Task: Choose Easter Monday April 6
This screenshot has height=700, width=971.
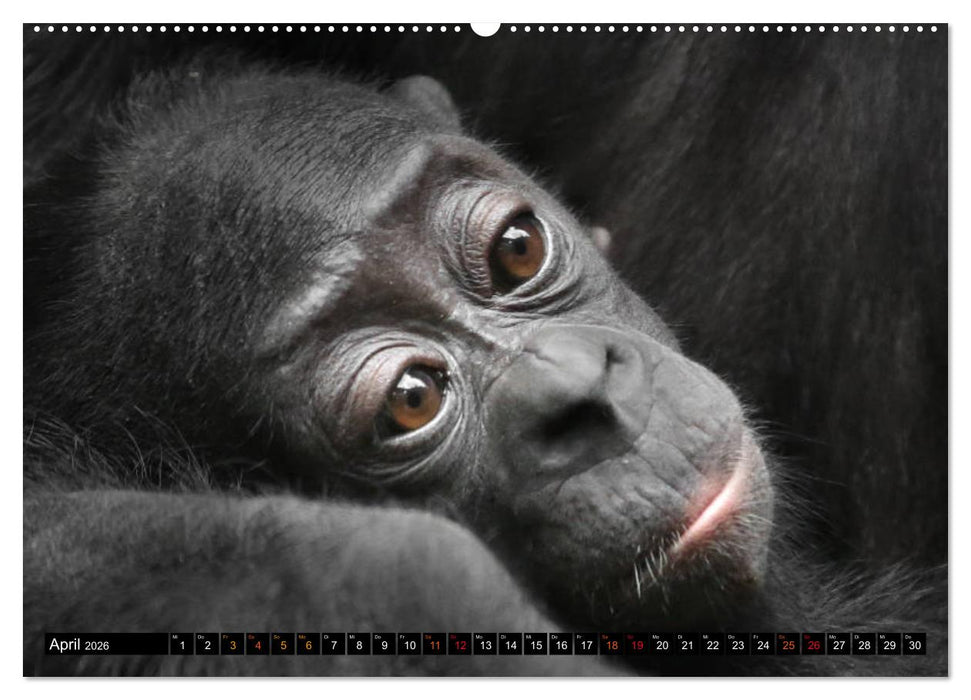Action: click(x=308, y=645)
